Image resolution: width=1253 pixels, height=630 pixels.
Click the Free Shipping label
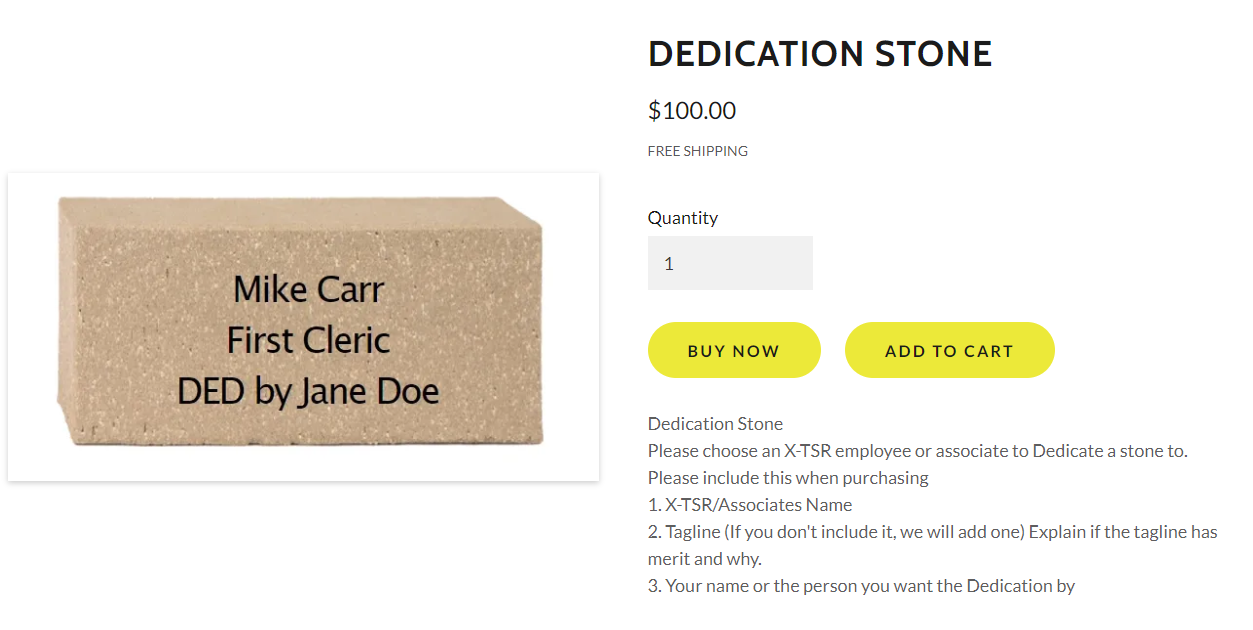(x=698, y=151)
